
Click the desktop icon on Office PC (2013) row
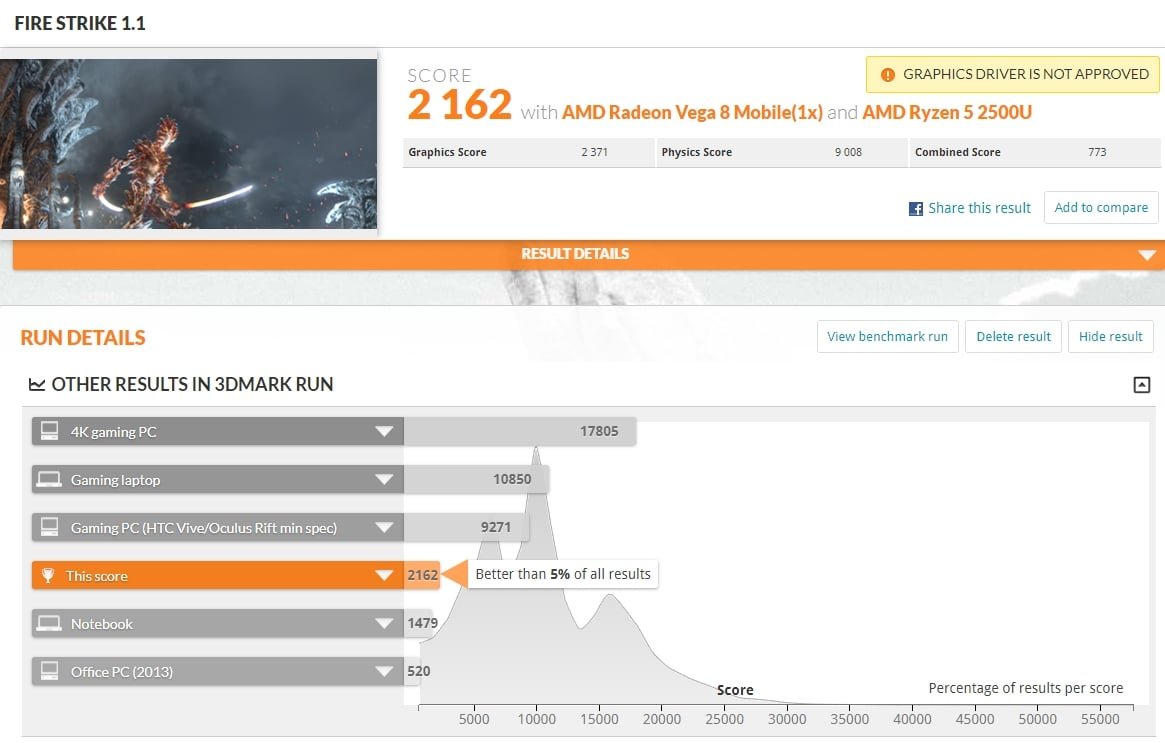[49, 671]
